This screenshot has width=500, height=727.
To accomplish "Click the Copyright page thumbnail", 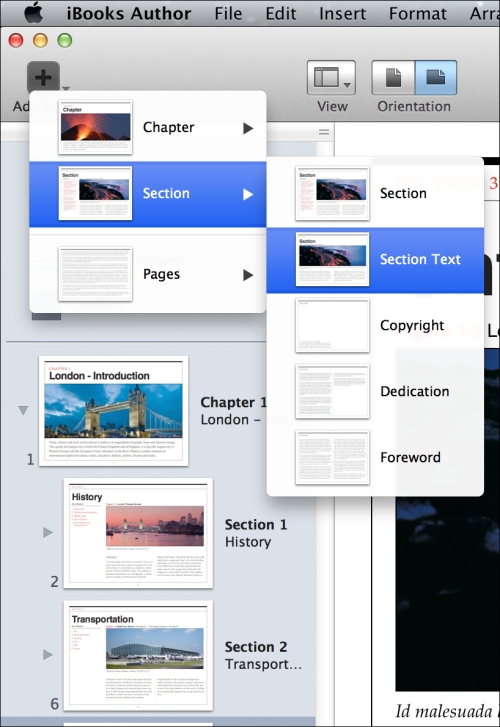I will [333, 325].
